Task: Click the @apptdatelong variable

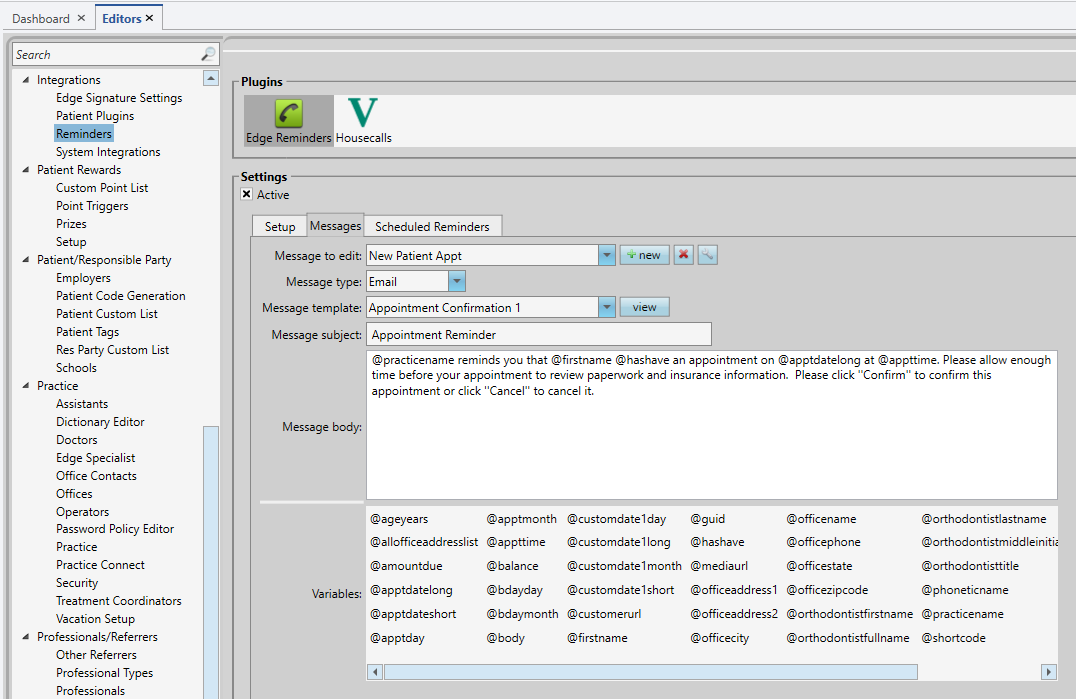Action: (411, 590)
